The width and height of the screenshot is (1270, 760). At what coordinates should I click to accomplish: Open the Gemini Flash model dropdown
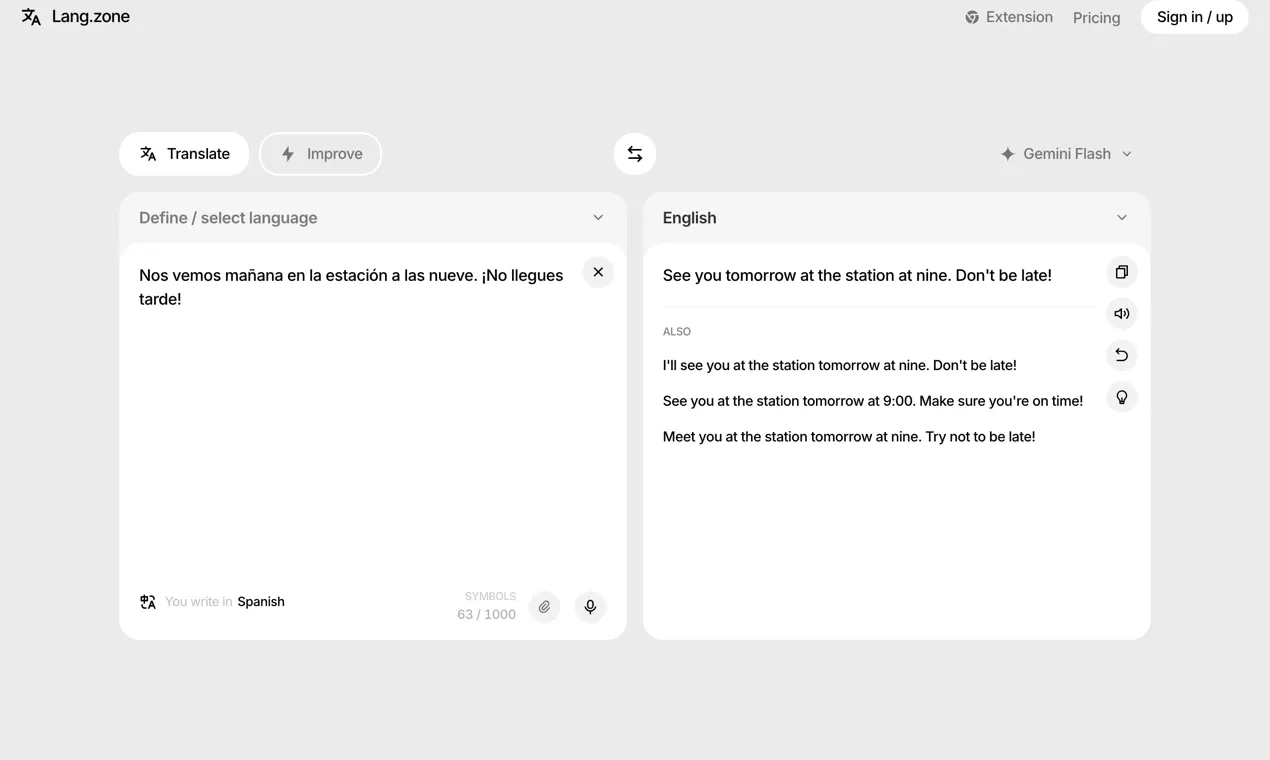coord(1066,154)
